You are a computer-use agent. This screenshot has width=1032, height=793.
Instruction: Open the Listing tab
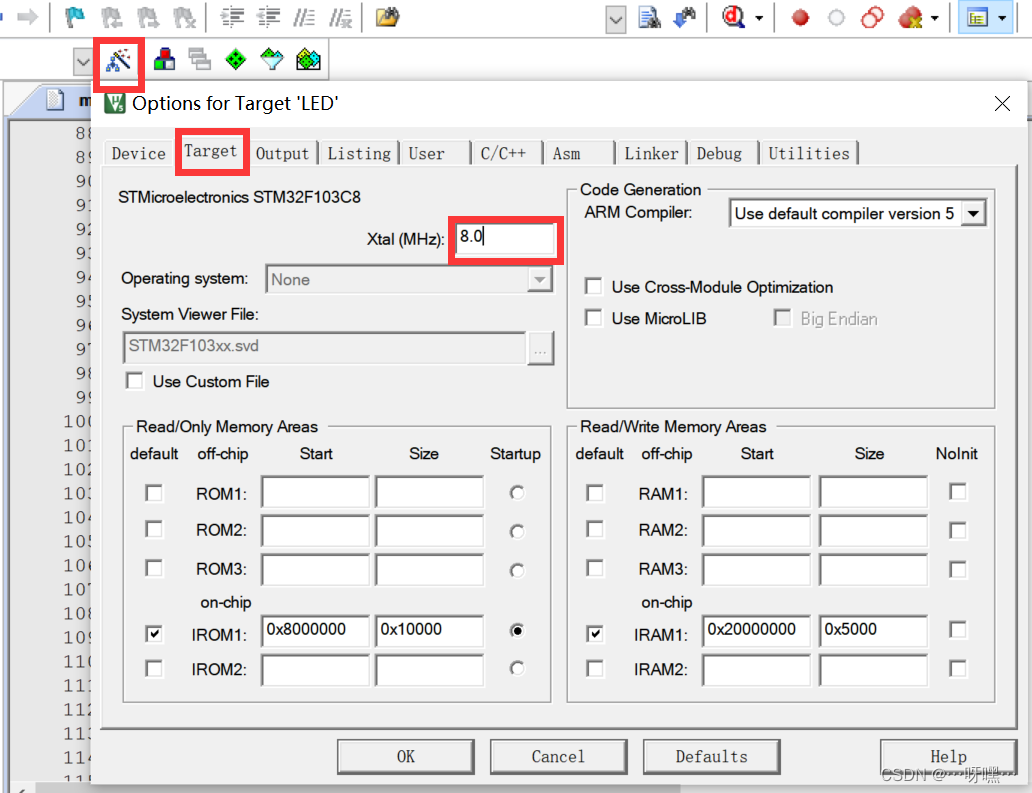[x=359, y=153]
